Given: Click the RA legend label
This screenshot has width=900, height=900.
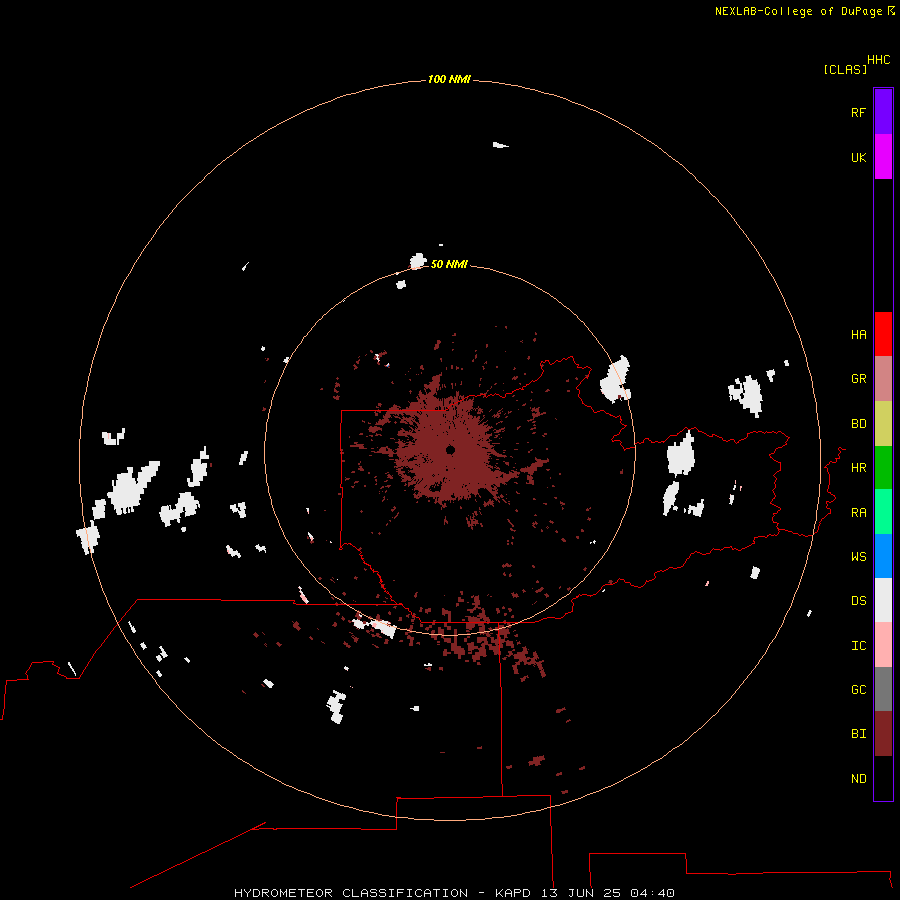Looking at the screenshot, I should click(x=858, y=513).
